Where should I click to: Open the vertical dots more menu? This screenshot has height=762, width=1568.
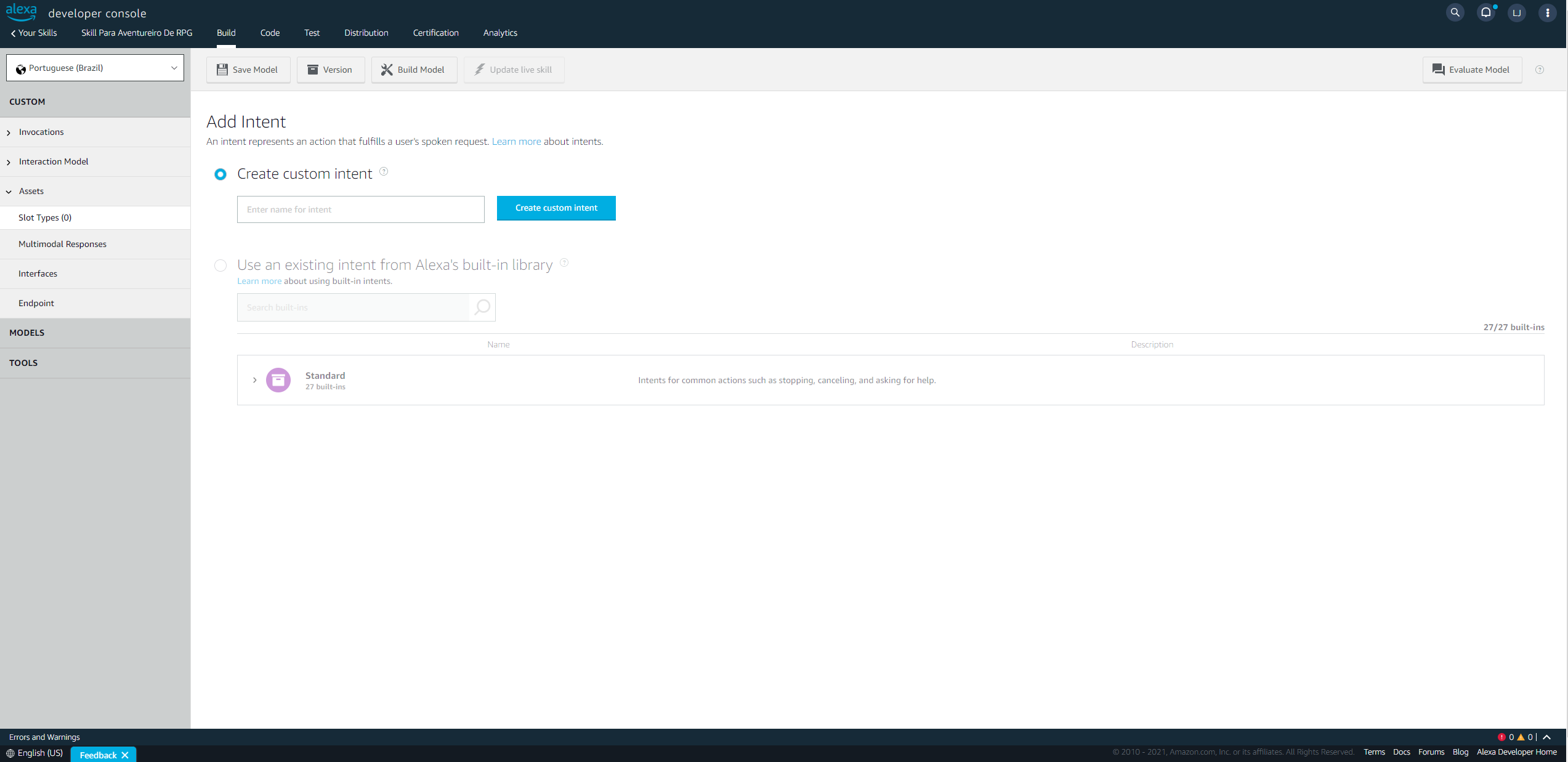pyautogui.click(x=1547, y=12)
